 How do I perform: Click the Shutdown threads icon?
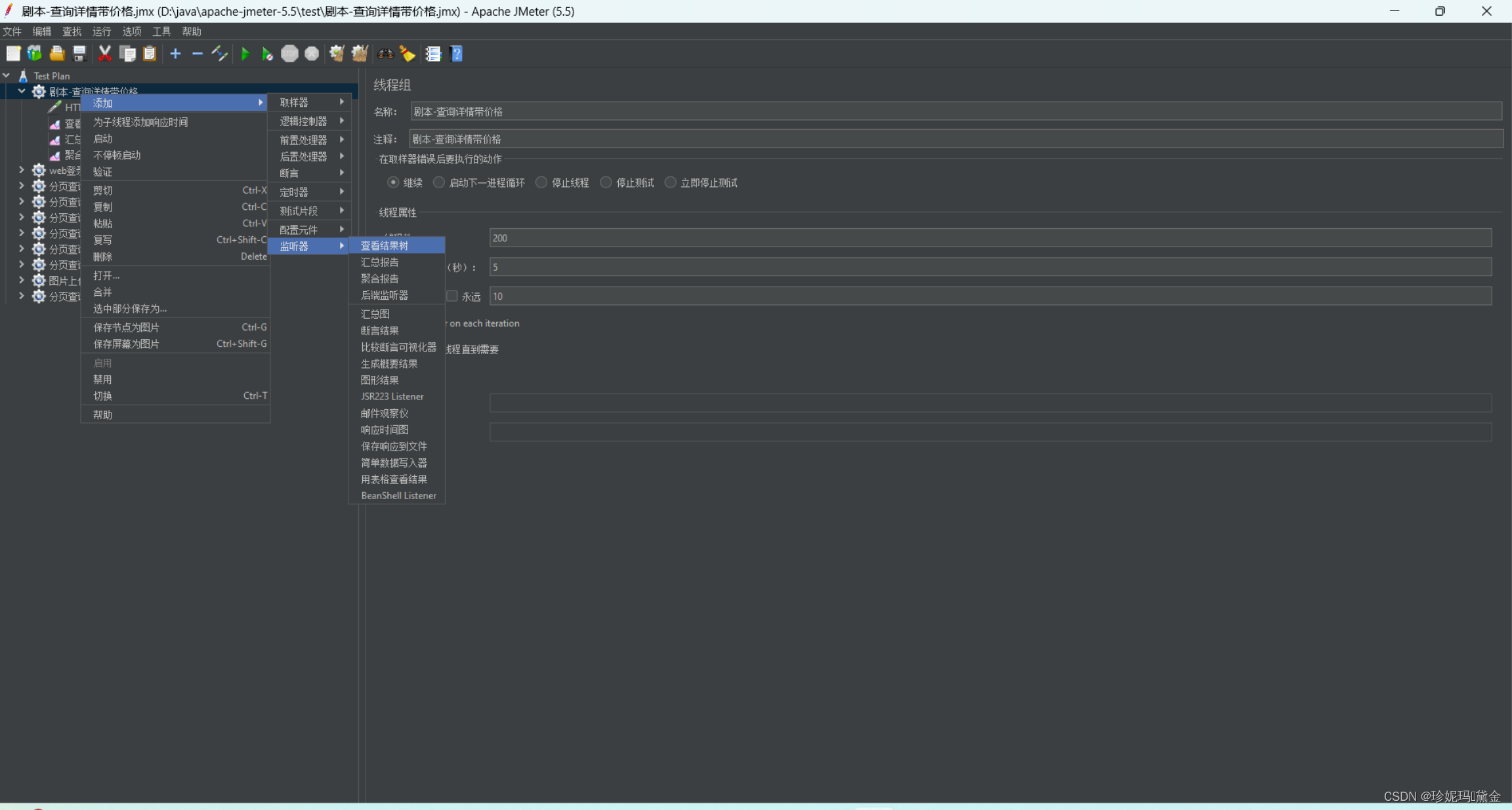[312, 54]
